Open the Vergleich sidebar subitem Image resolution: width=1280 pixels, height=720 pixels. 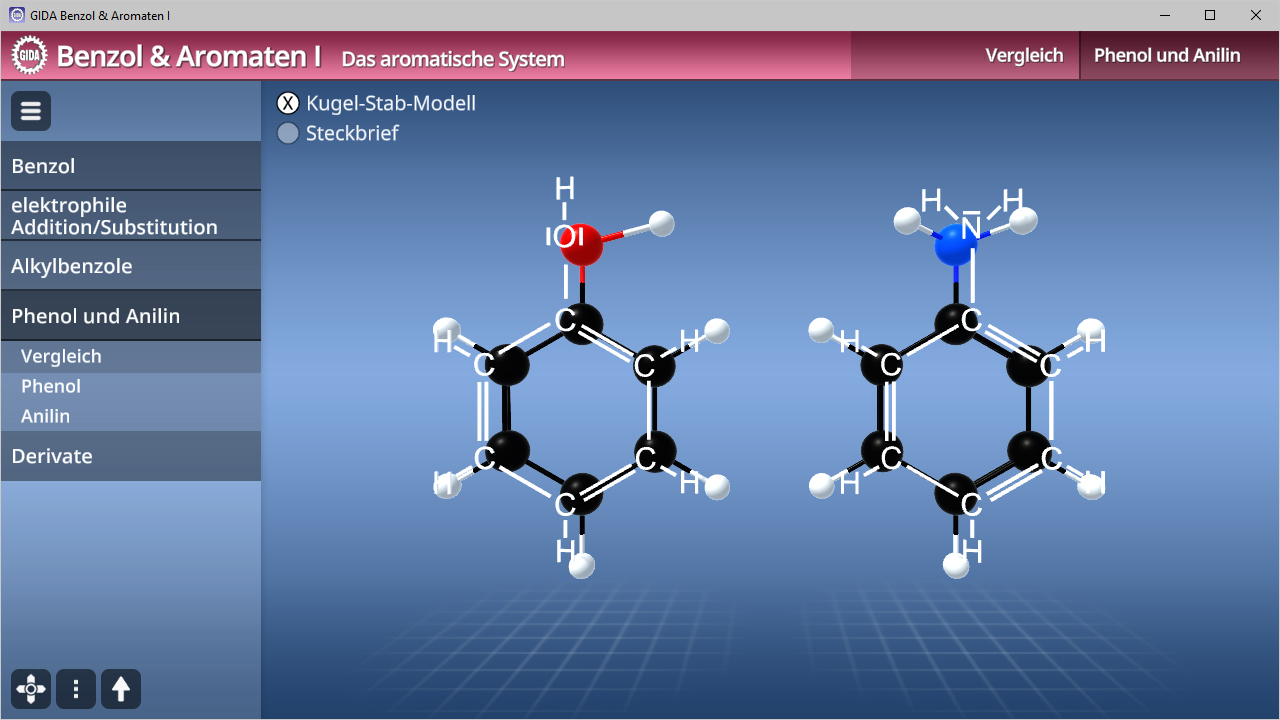tap(61, 357)
